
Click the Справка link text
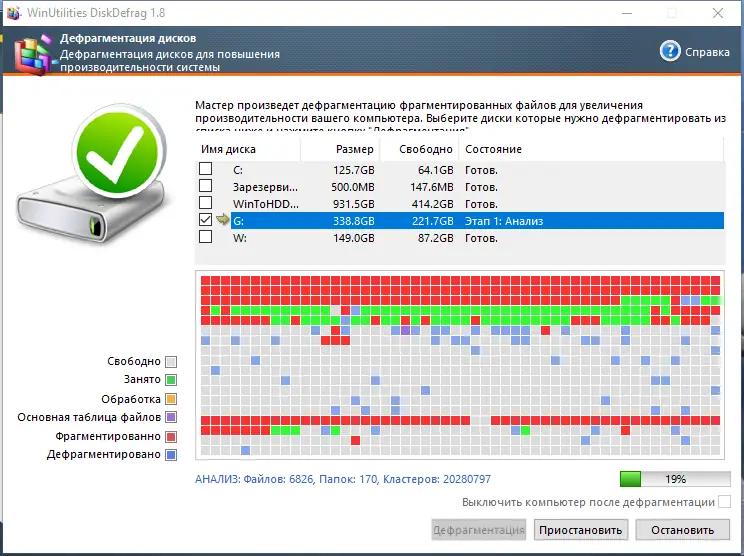[707, 52]
